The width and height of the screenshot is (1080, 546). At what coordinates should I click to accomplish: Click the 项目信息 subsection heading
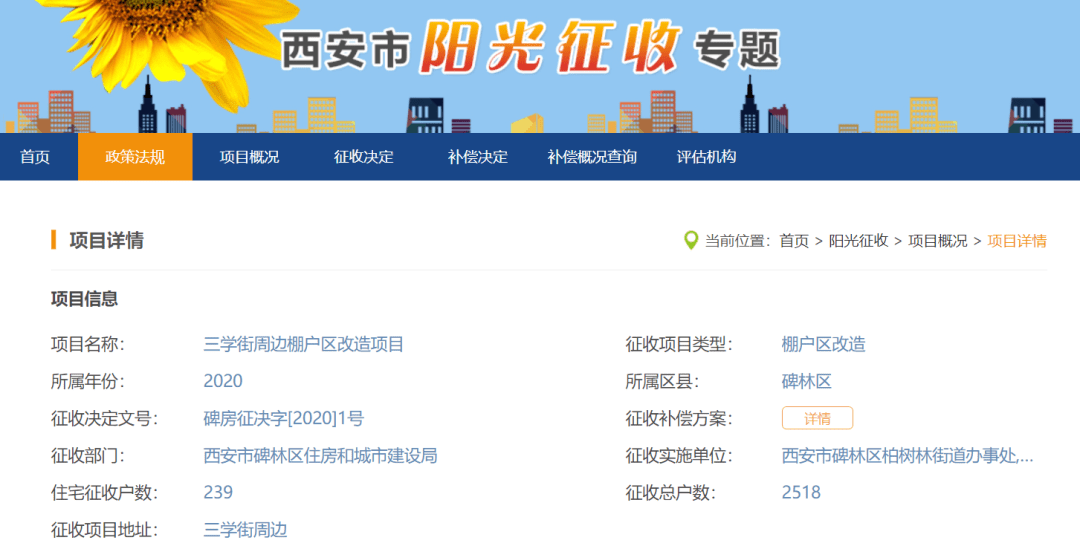[x=85, y=299]
